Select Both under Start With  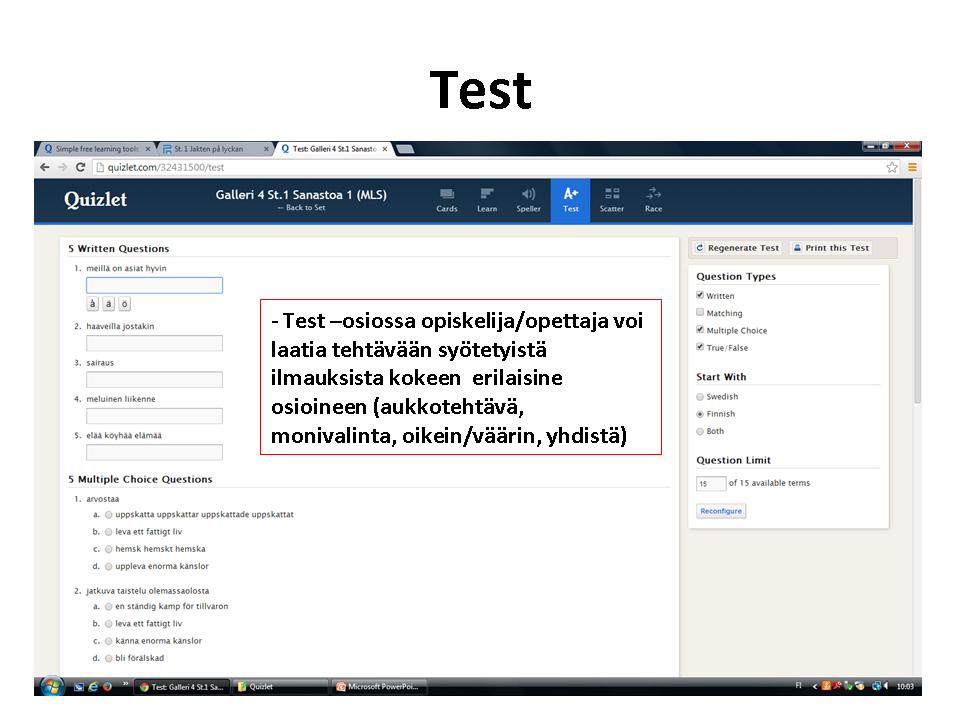pyautogui.click(x=700, y=432)
